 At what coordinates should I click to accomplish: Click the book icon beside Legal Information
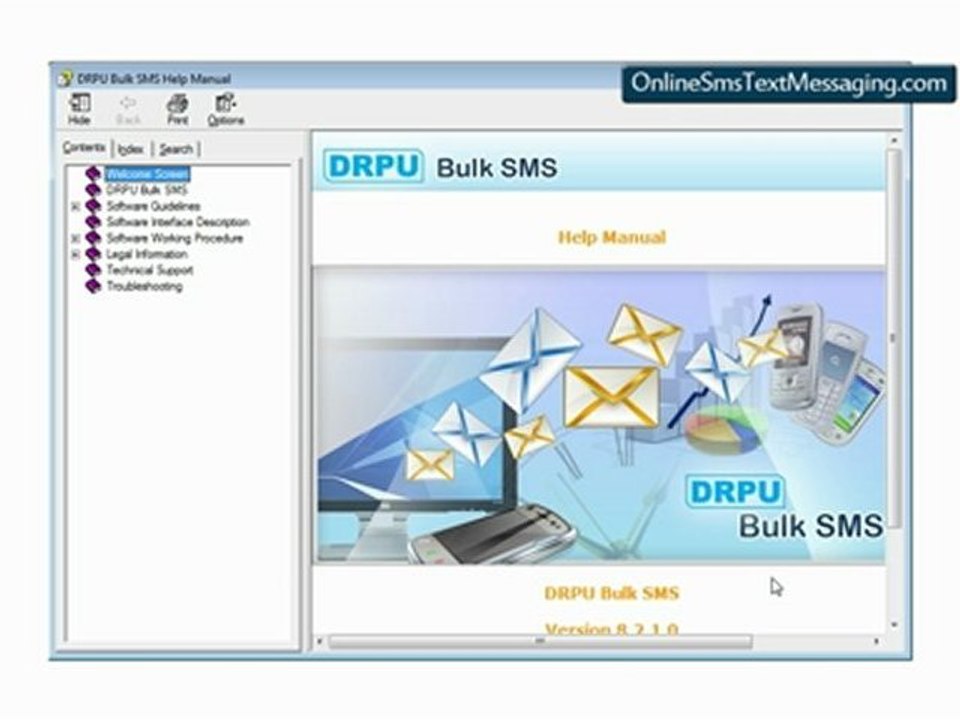tap(93, 254)
